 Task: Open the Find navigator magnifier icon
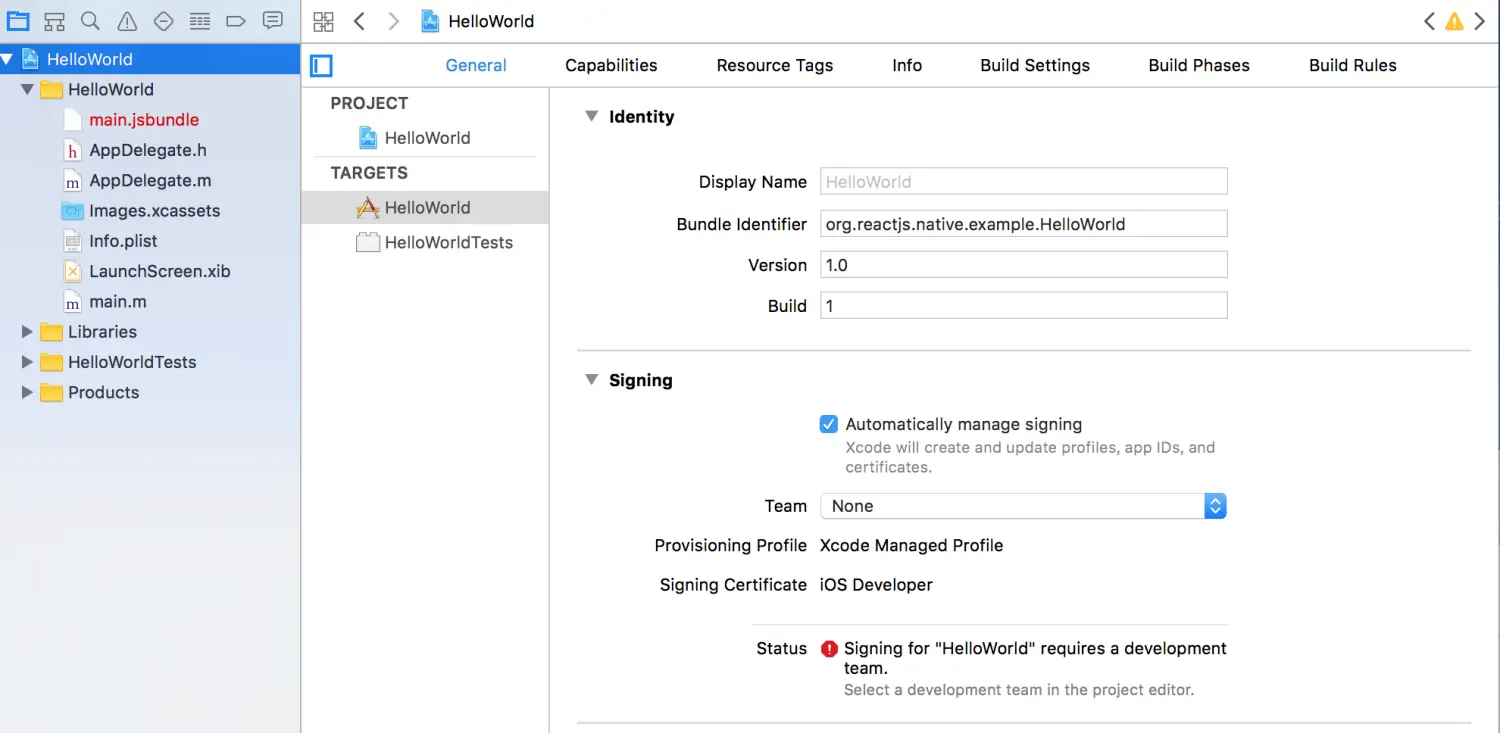pos(90,21)
